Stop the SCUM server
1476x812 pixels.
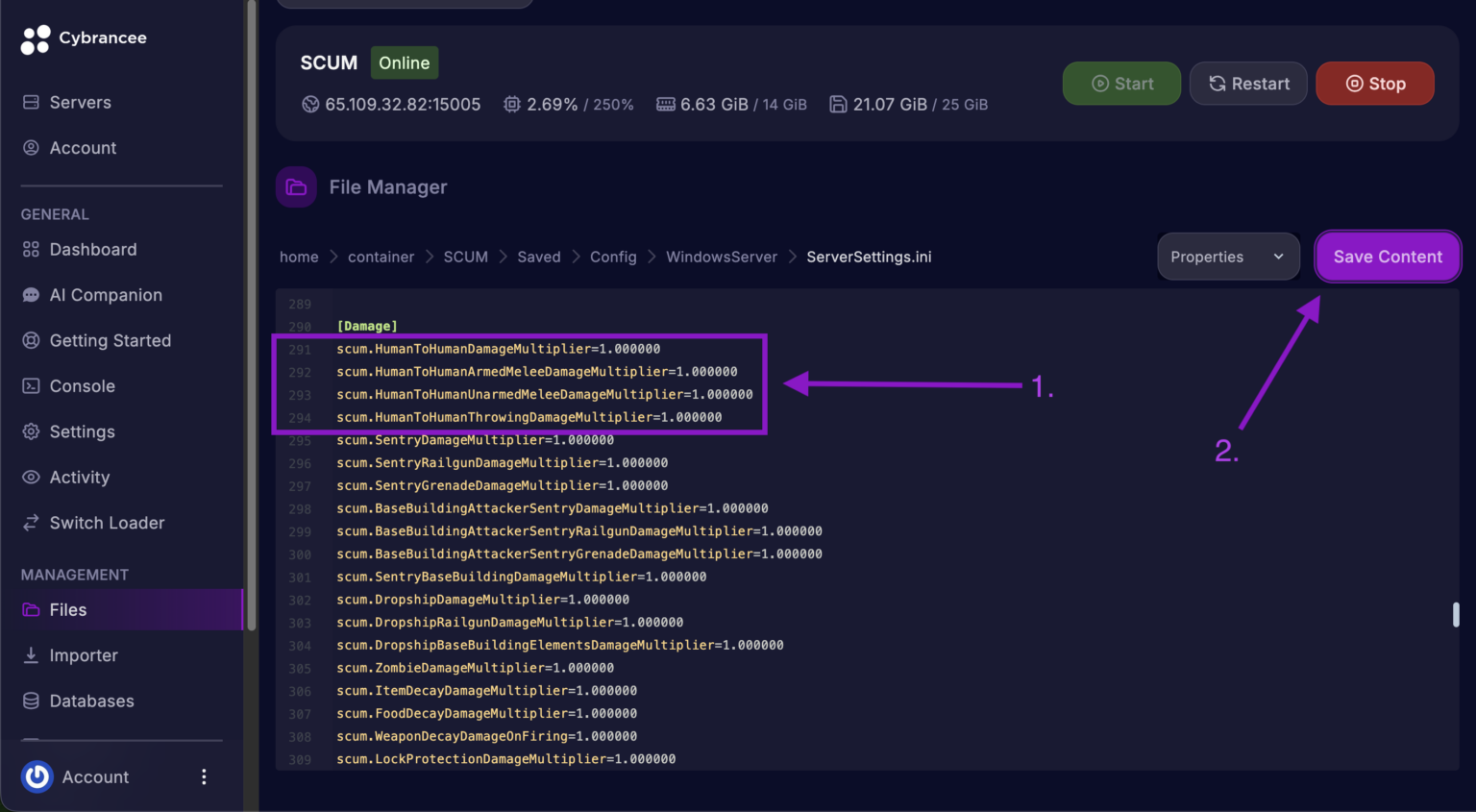(x=1374, y=84)
